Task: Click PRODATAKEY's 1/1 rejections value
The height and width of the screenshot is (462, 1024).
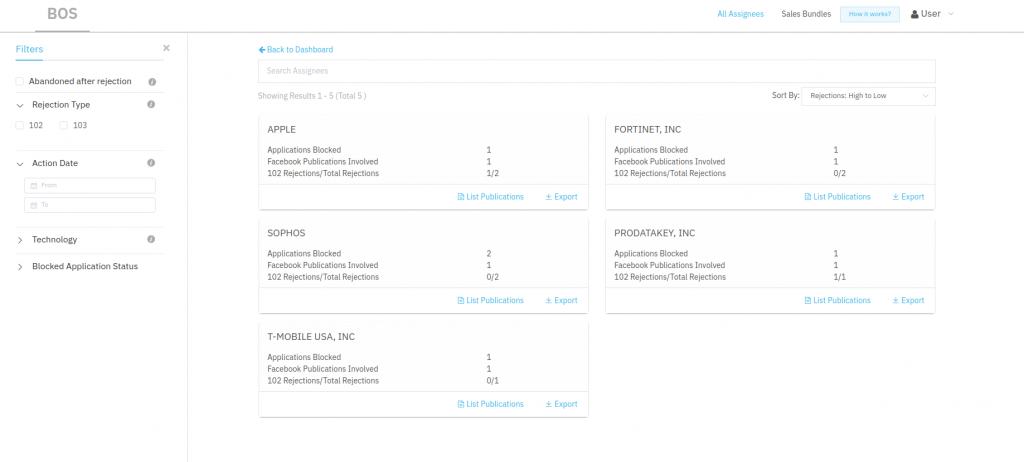Action: pyautogui.click(x=840, y=277)
